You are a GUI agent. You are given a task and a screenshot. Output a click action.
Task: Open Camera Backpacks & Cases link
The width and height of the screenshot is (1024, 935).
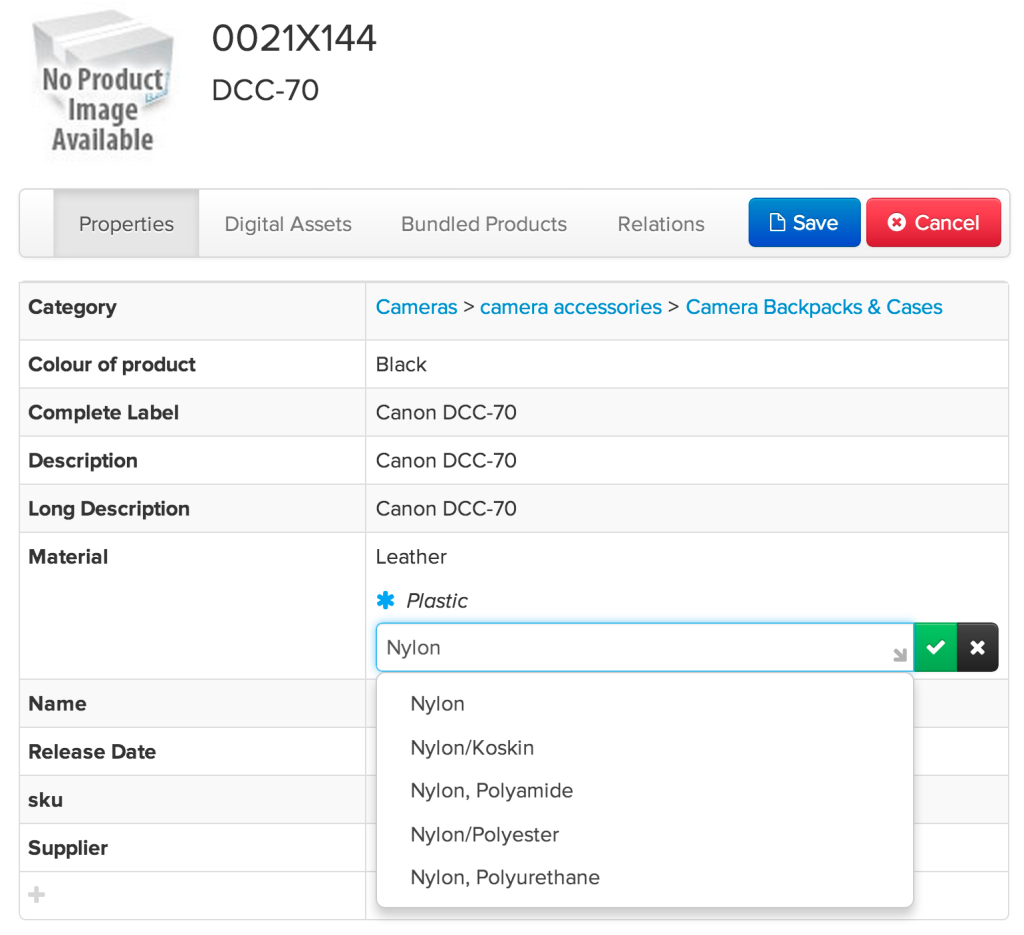[x=814, y=307]
